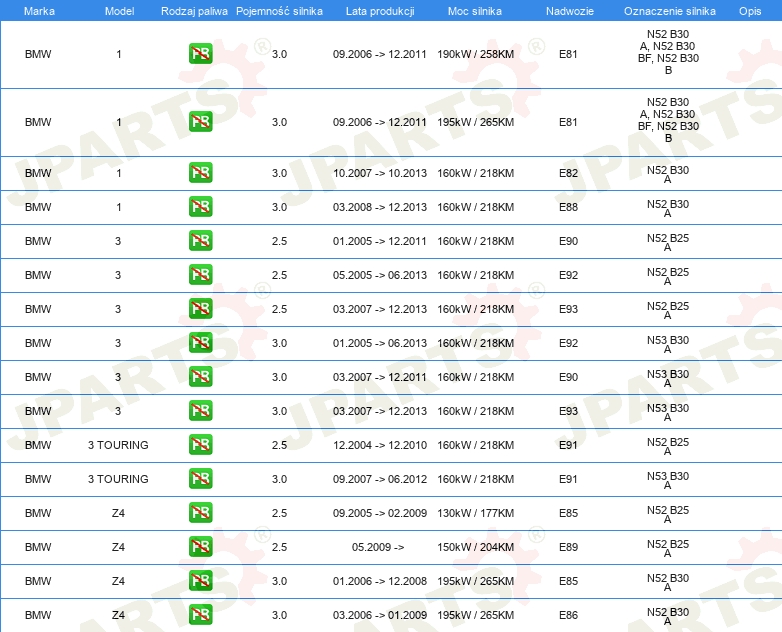Select the E88 body cell
782x632 pixels.
point(568,207)
